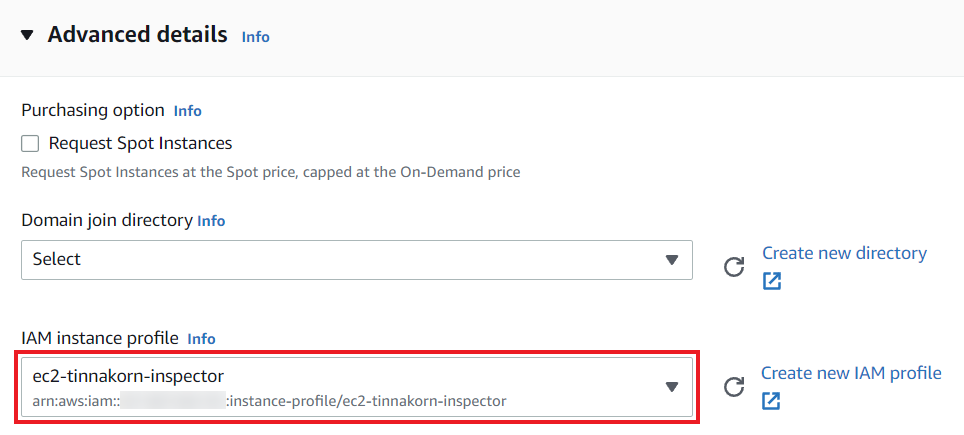
Task: Click external-link icon under Create new IAM profile
Action: (770, 401)
